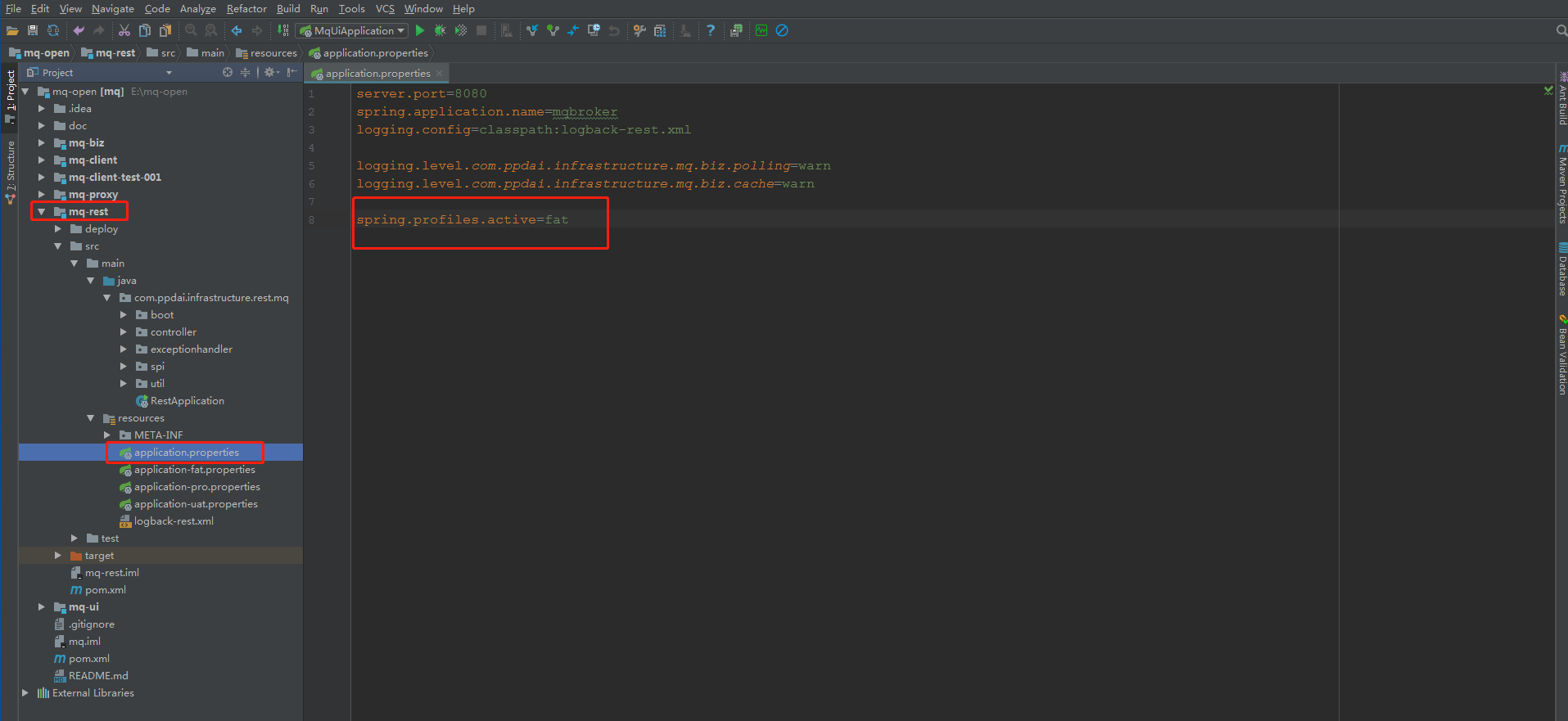This screenshot has width=1568, height=721.
Task: Run MqUiApplication with the green play icon
Action: (420, 30)
